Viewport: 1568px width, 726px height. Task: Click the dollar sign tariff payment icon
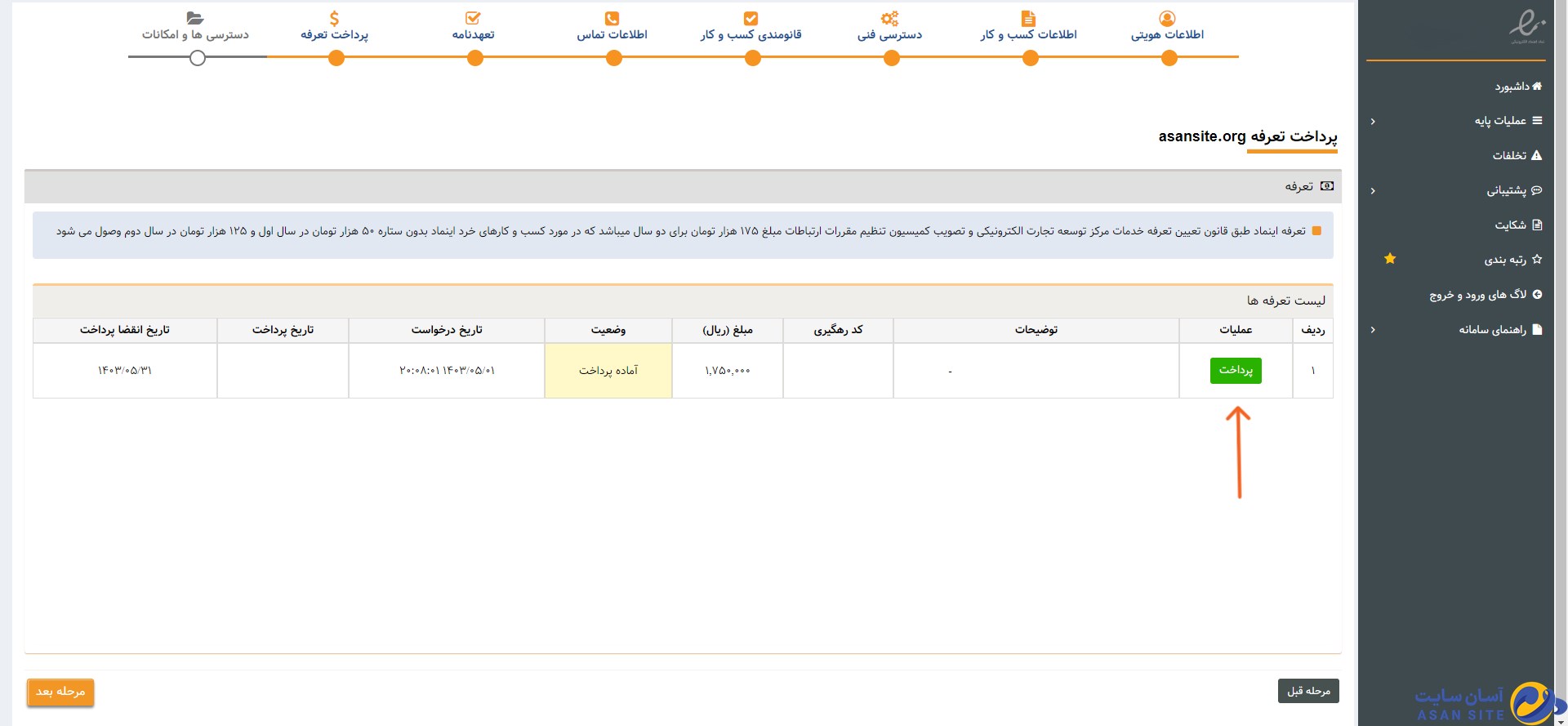(334, 18)
